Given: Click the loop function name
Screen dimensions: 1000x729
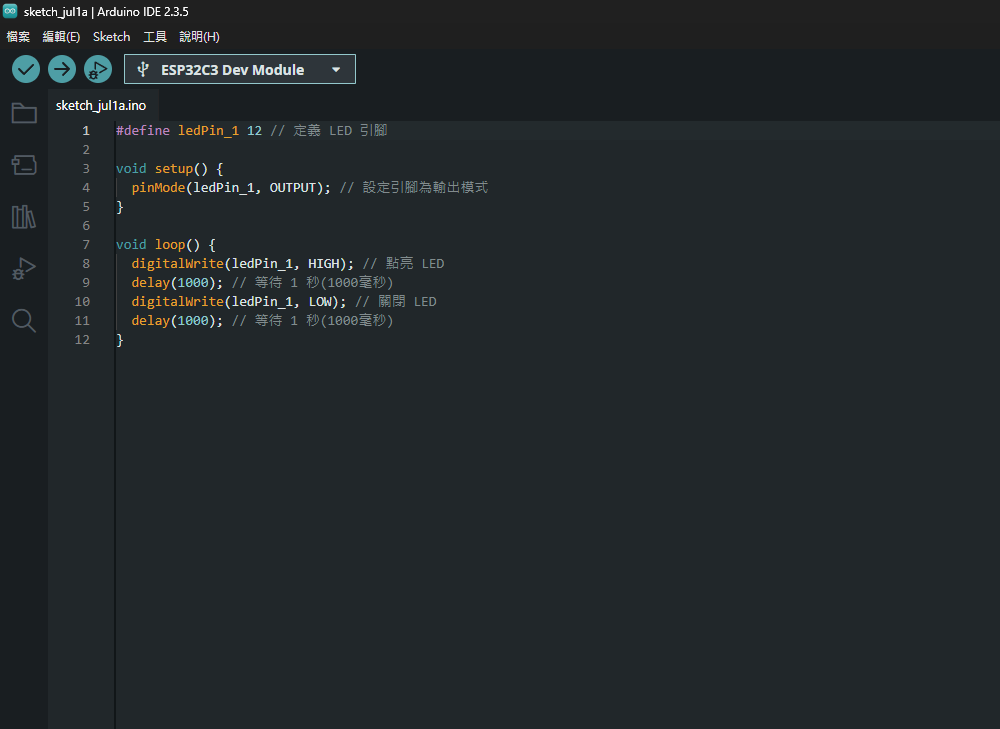Looking at the screenshot, I should point(170,245).
